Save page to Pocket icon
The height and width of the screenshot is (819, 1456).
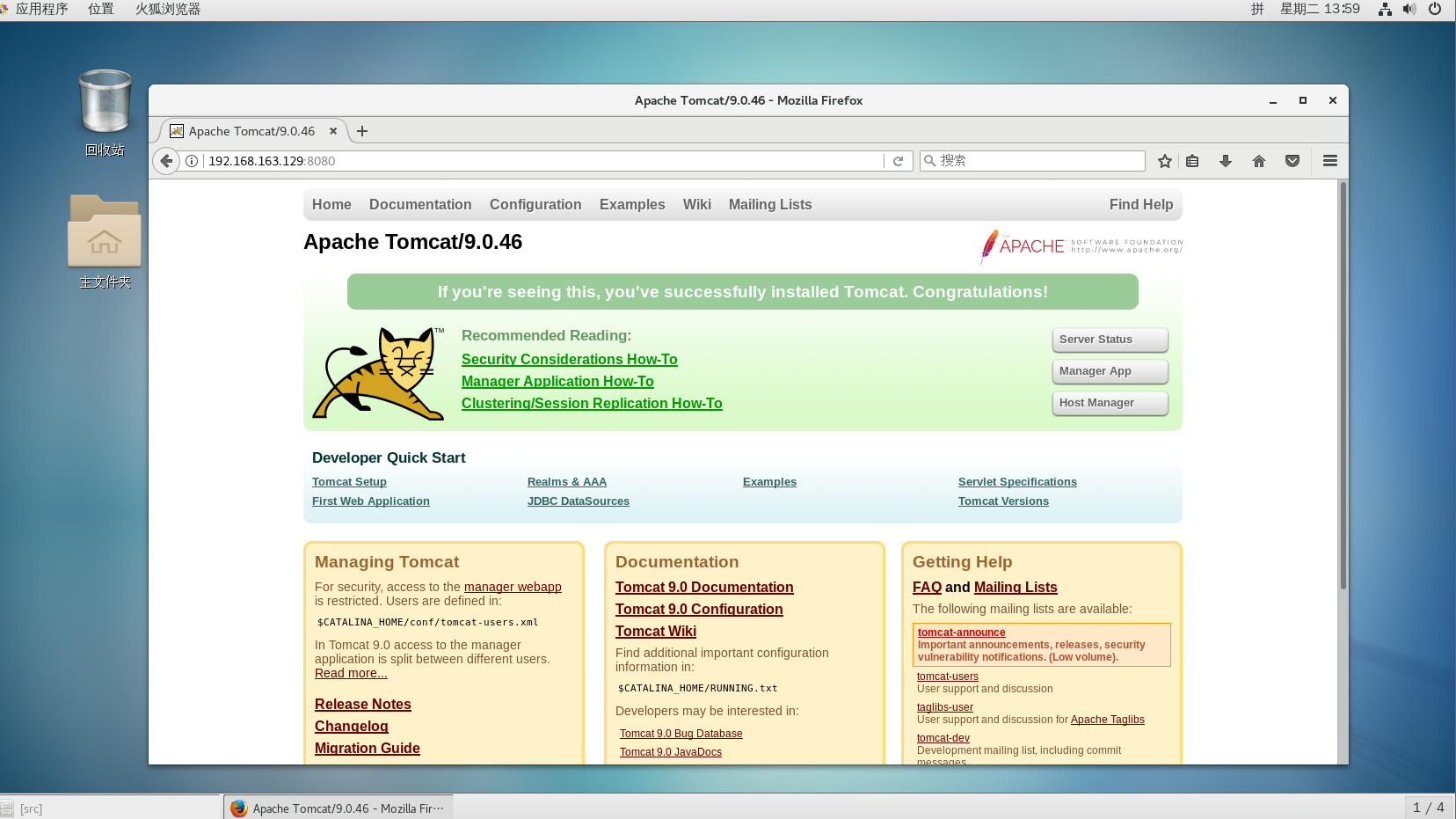[x=1292, y=161]
